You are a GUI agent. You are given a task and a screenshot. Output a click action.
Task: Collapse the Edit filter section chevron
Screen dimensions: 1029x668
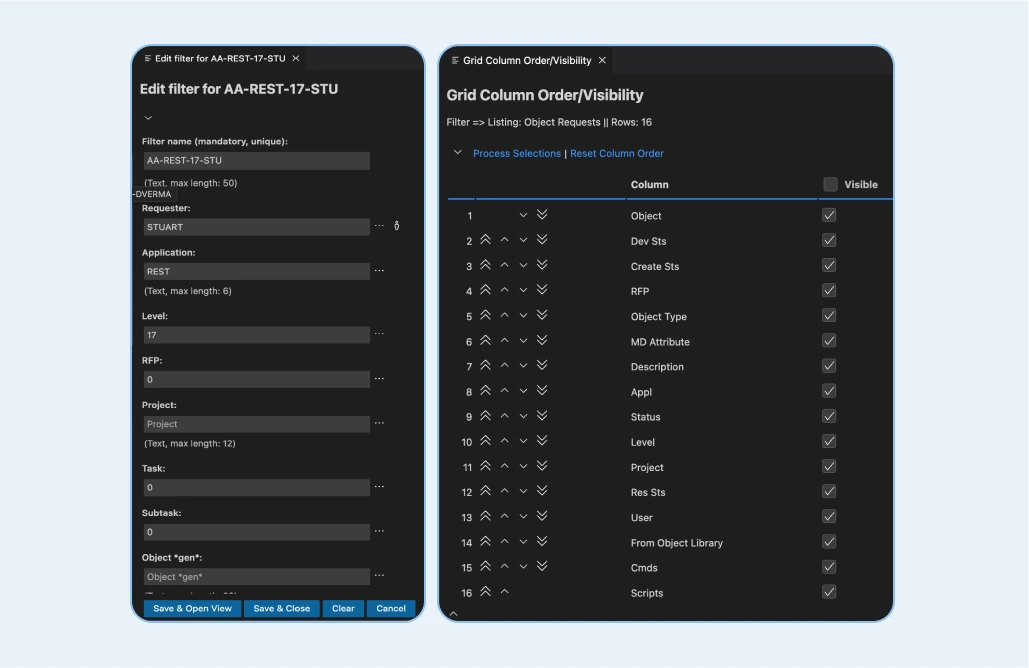pyautogui.click(x=148, y=118)
